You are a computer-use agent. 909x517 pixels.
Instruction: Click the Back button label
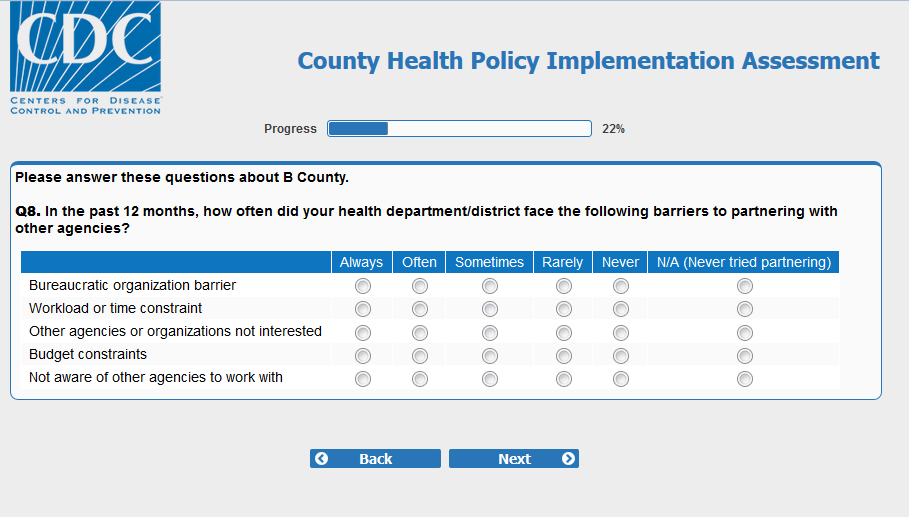coord(376,459)
